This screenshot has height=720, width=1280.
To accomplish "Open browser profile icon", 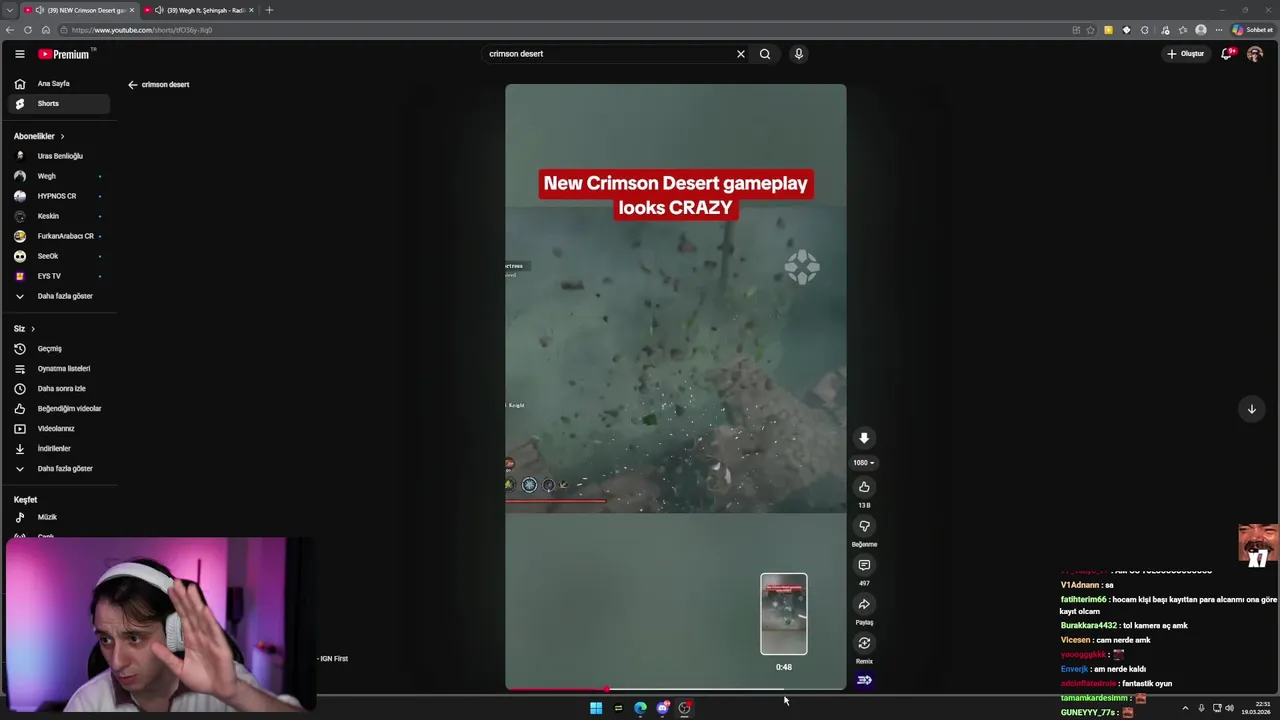I will coord(1201,30).
